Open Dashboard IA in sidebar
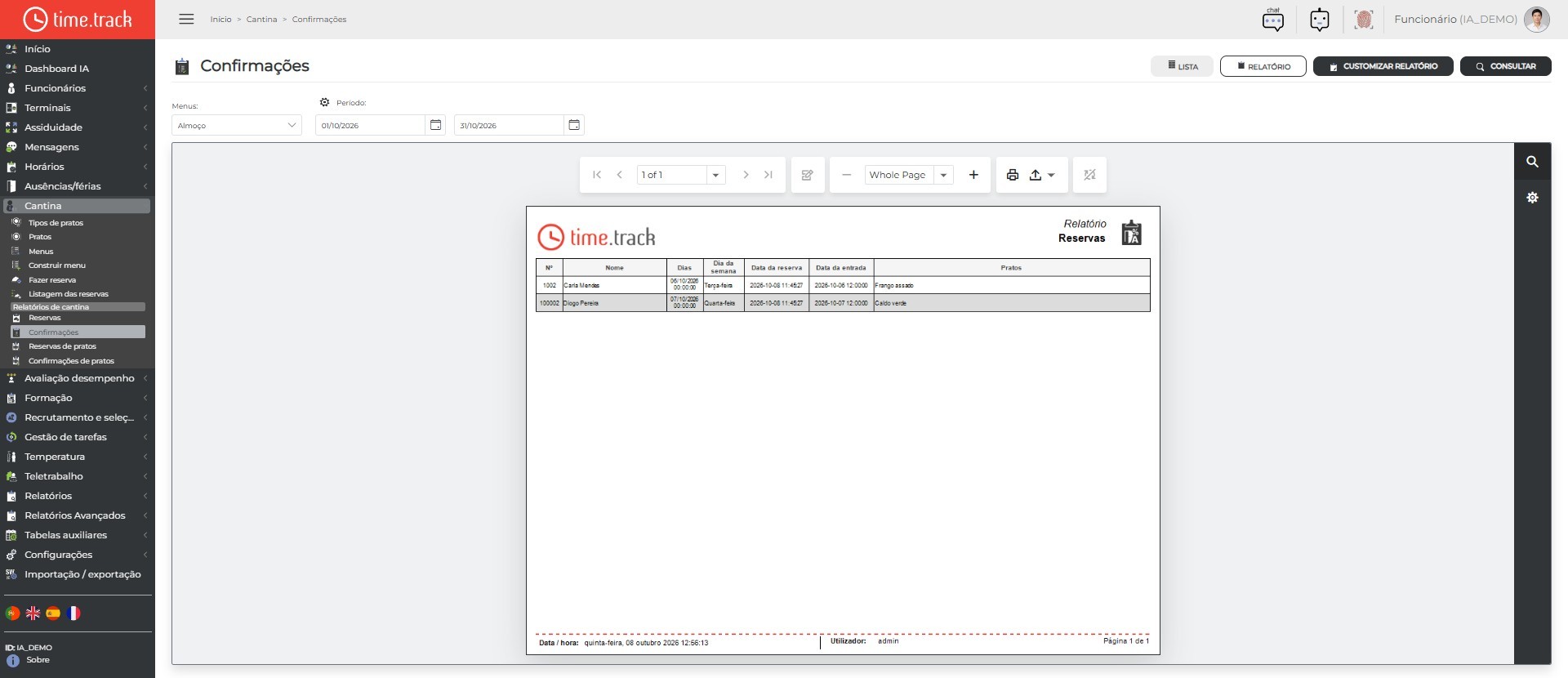This screenshot has height=678, width=1568. click(x=56, y=69)
